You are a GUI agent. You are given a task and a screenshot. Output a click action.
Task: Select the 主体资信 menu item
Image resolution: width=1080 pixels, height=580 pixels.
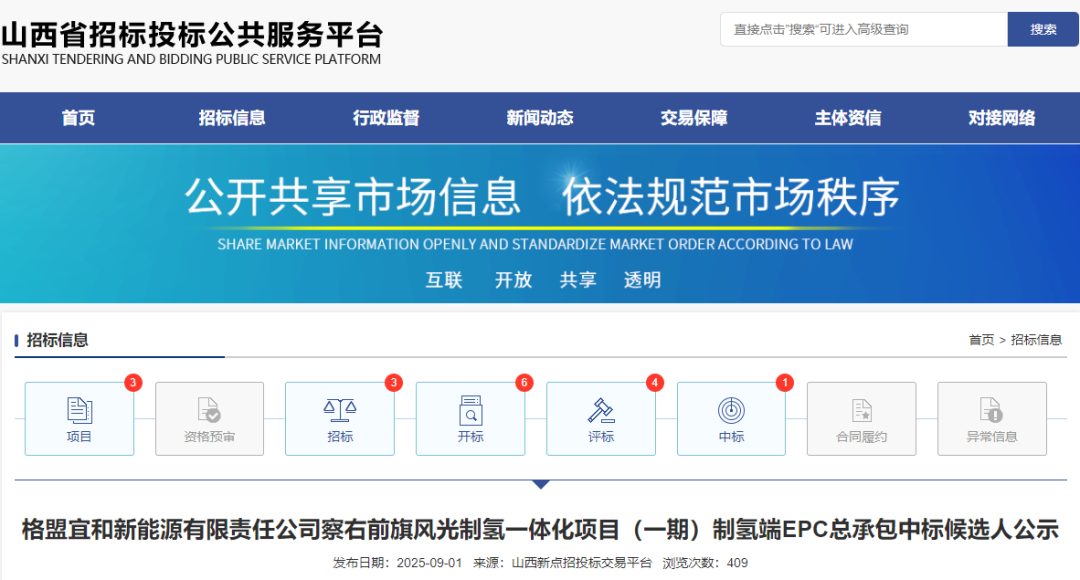[846, 117]
